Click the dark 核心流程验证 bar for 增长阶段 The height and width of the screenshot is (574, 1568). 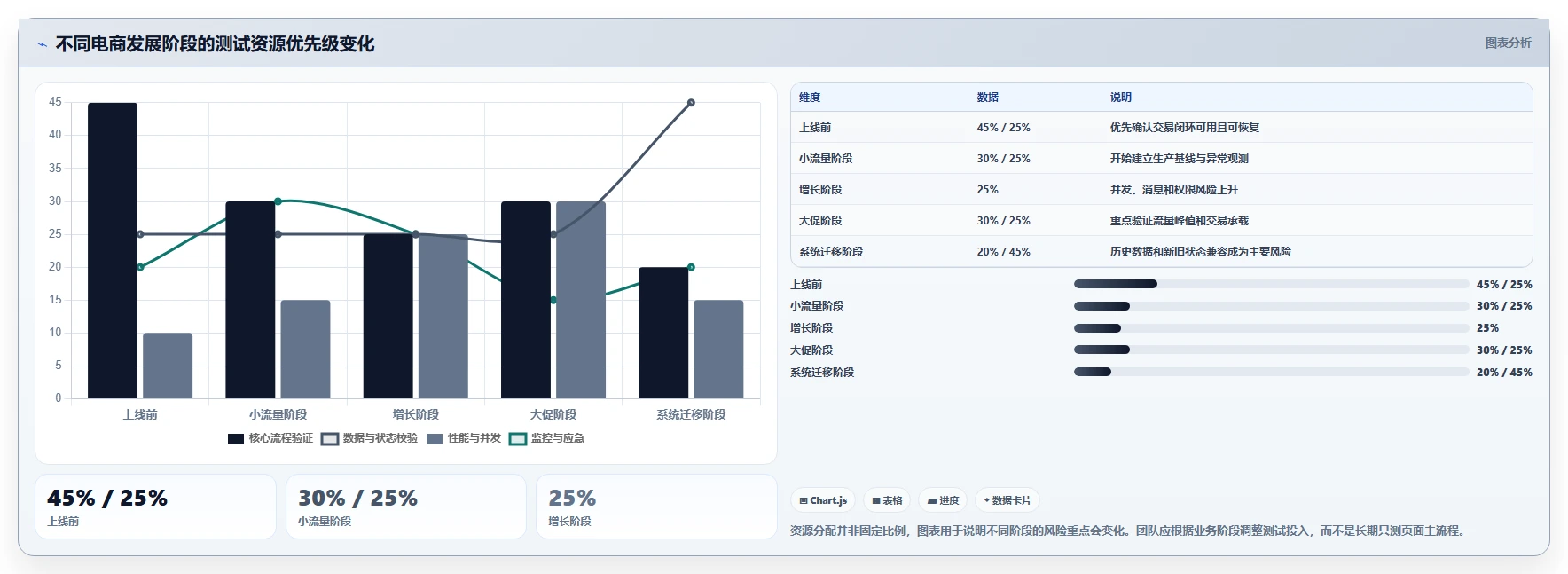coord(388,316)
